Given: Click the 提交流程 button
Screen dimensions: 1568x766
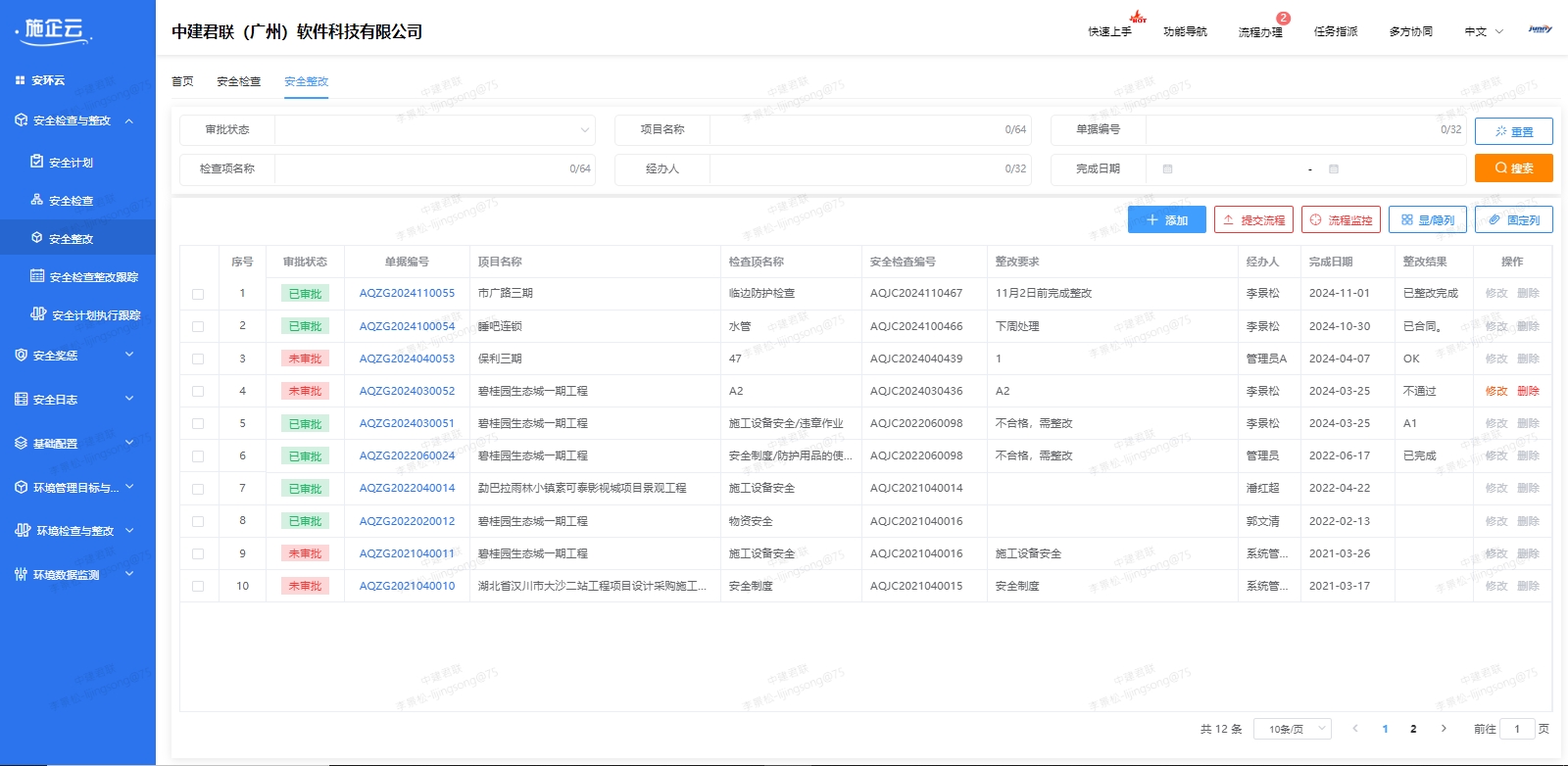Looking at the screenshot, I should coord(1253,219).
